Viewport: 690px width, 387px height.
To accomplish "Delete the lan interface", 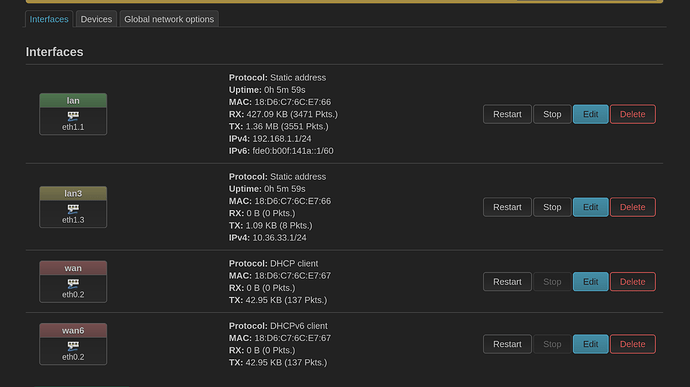I will tap(633, 114).
